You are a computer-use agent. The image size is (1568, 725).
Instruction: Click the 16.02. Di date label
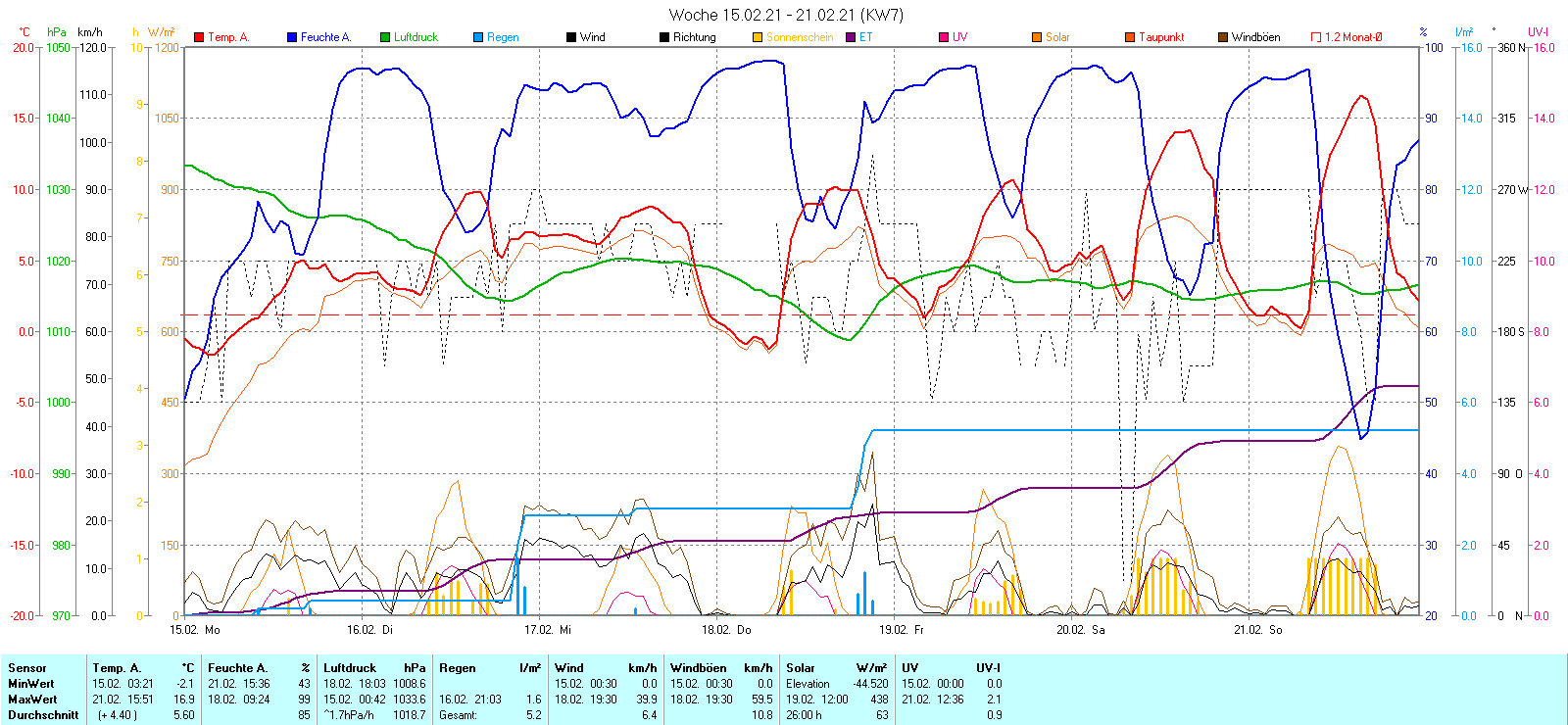[x=369, y=630]
